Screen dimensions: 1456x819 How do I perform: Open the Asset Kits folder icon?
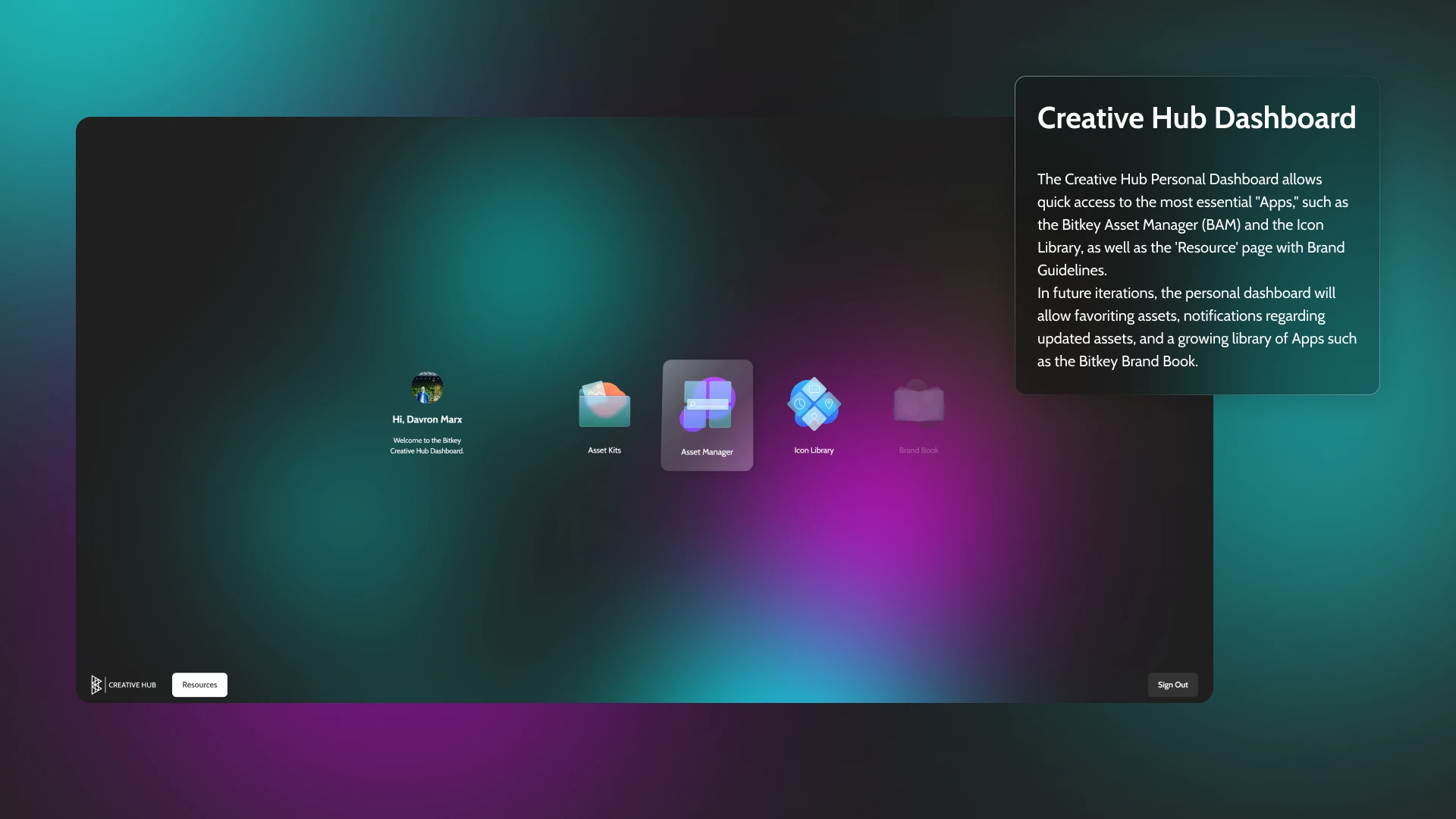coord(604,404)
